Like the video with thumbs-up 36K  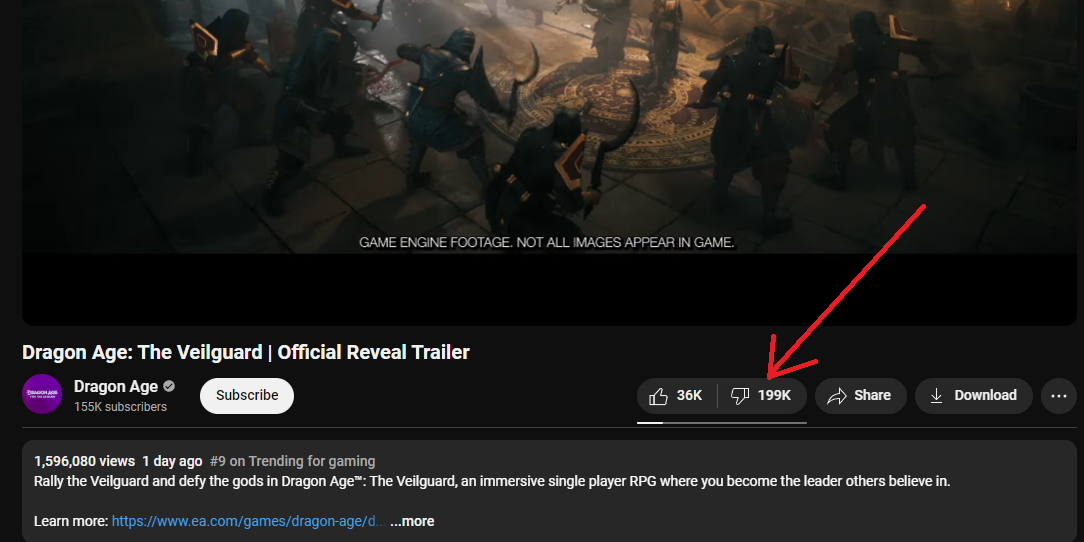[x=677, y=395]
